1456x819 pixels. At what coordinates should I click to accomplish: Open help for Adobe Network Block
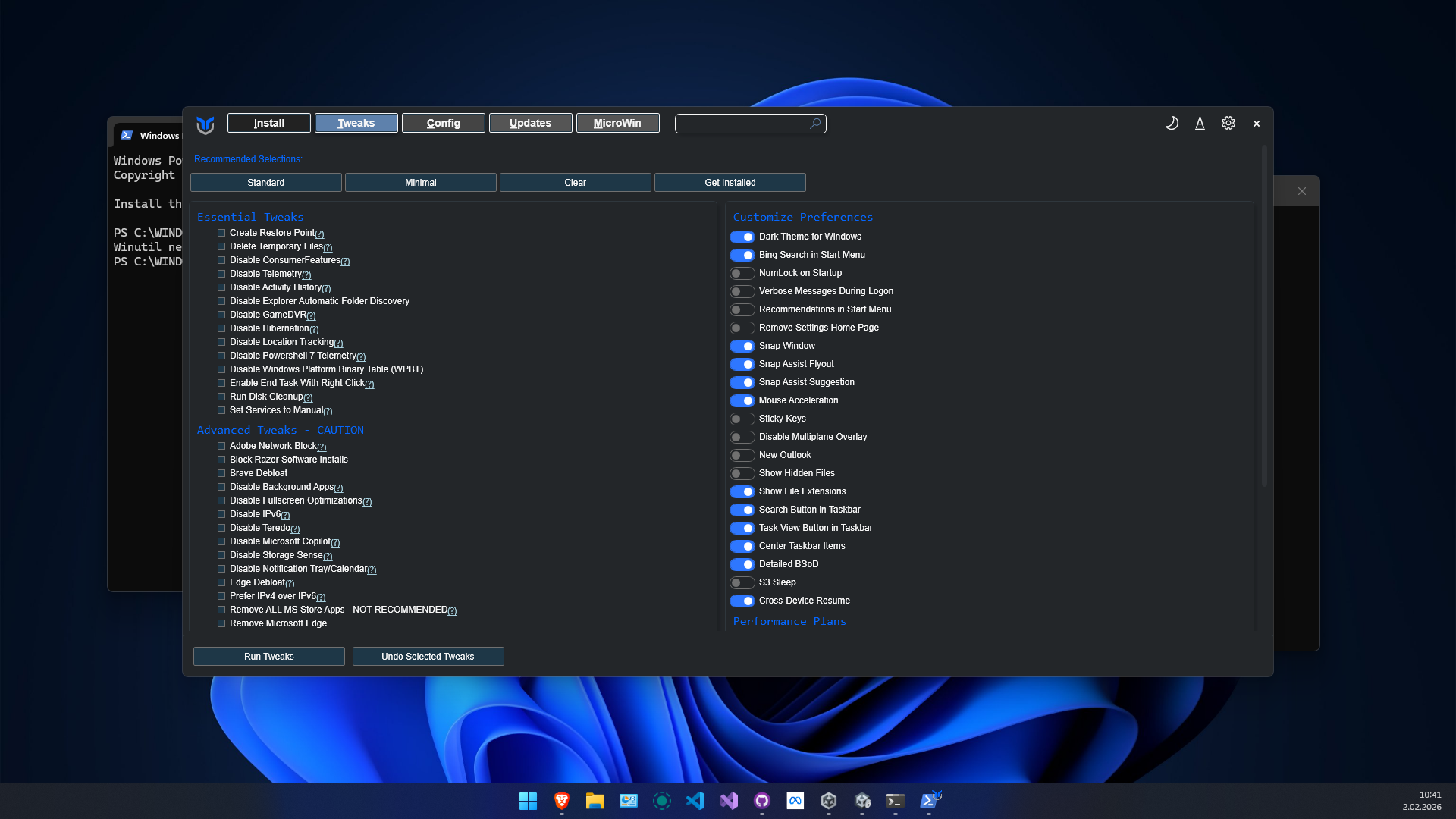pyautogui.click(x=322, y=447)
